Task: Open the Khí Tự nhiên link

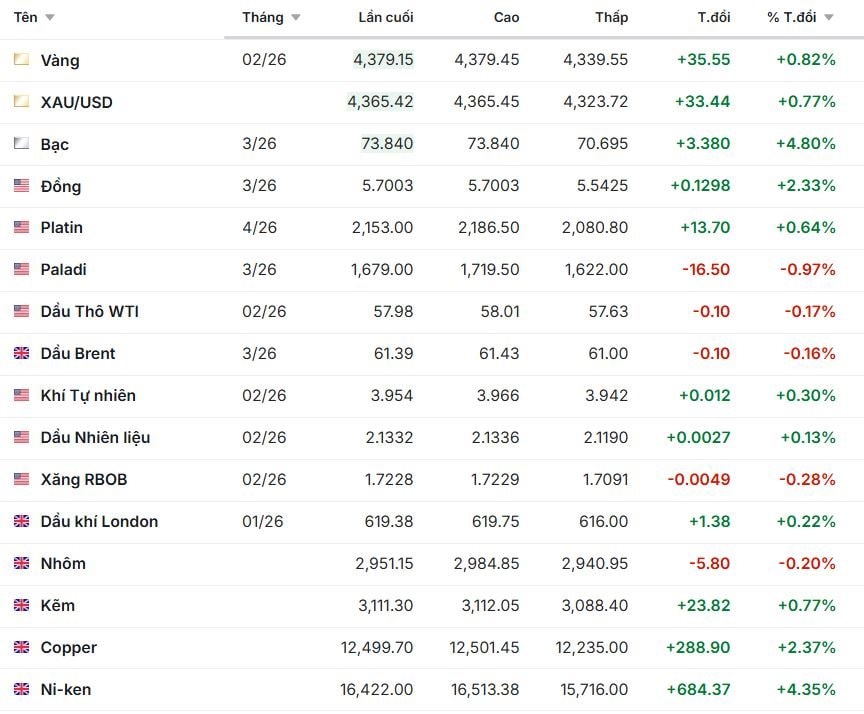Action: pos(88,396)
